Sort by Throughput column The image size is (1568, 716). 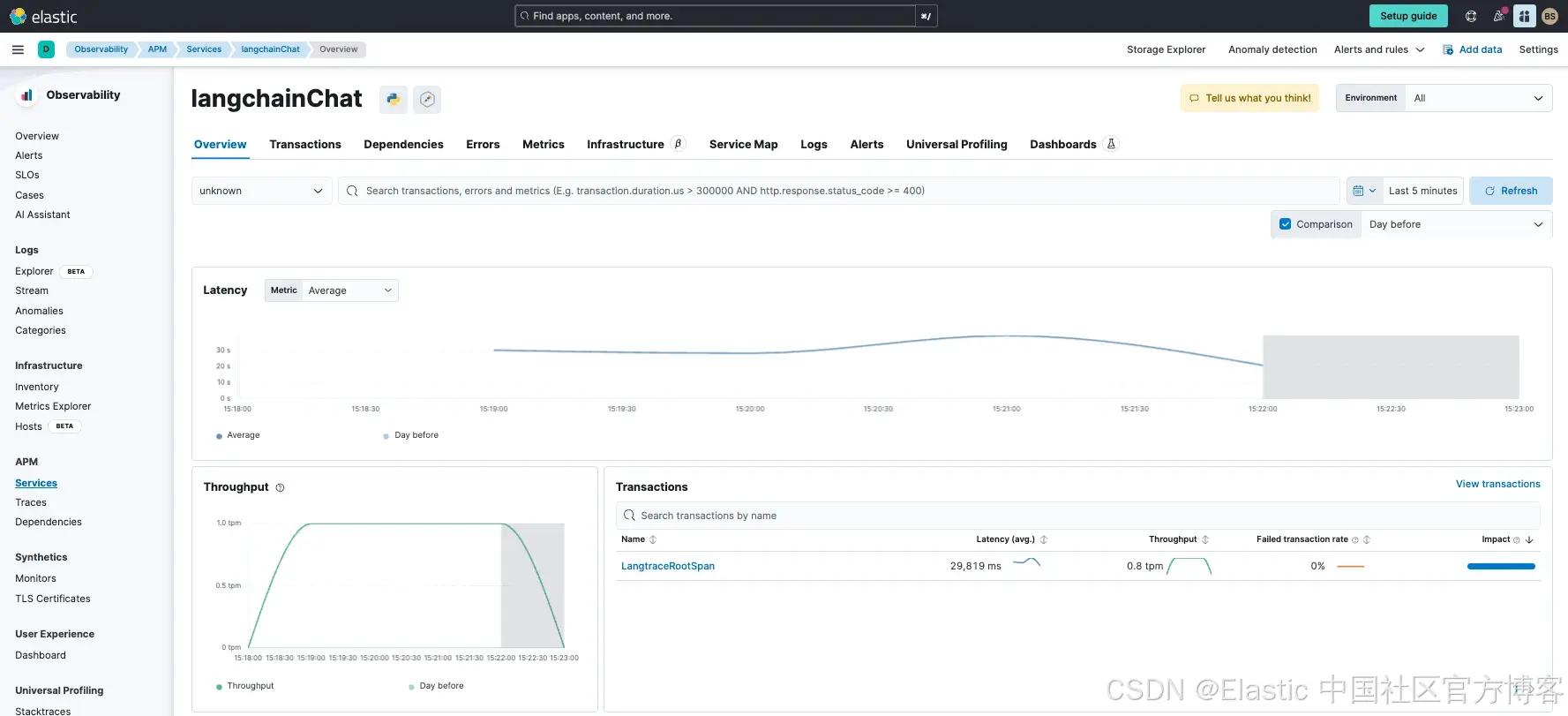coord(1179,539)
